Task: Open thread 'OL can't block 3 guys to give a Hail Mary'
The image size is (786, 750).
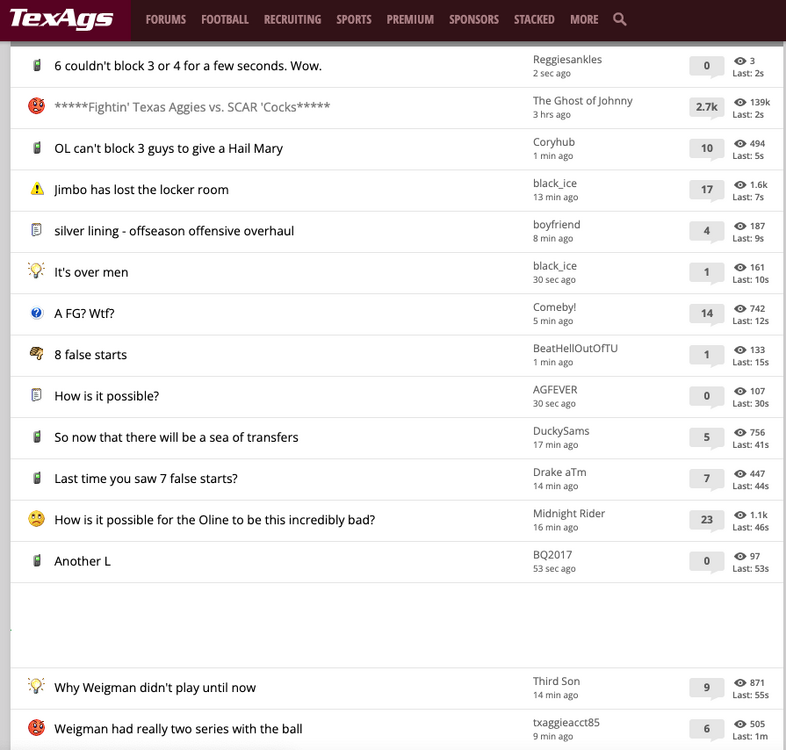Action: pyautogui.click(x=168, y=148)
